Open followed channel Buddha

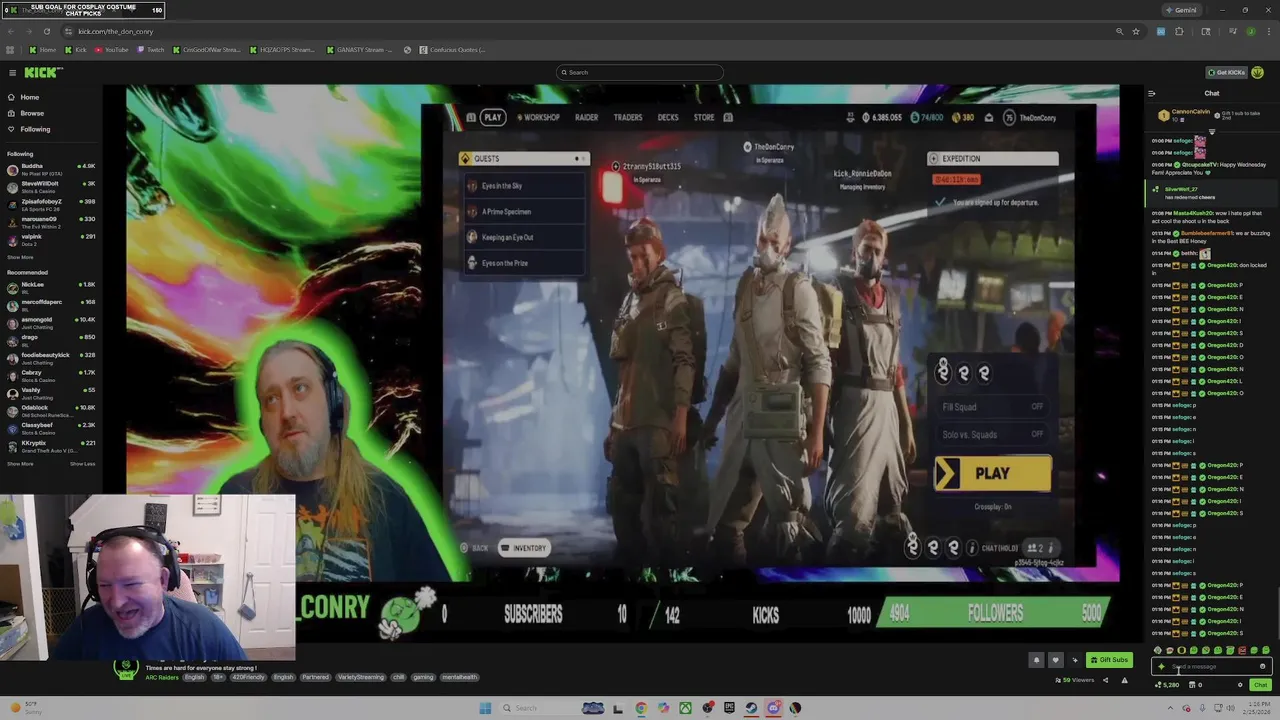[x=50, y=168]
